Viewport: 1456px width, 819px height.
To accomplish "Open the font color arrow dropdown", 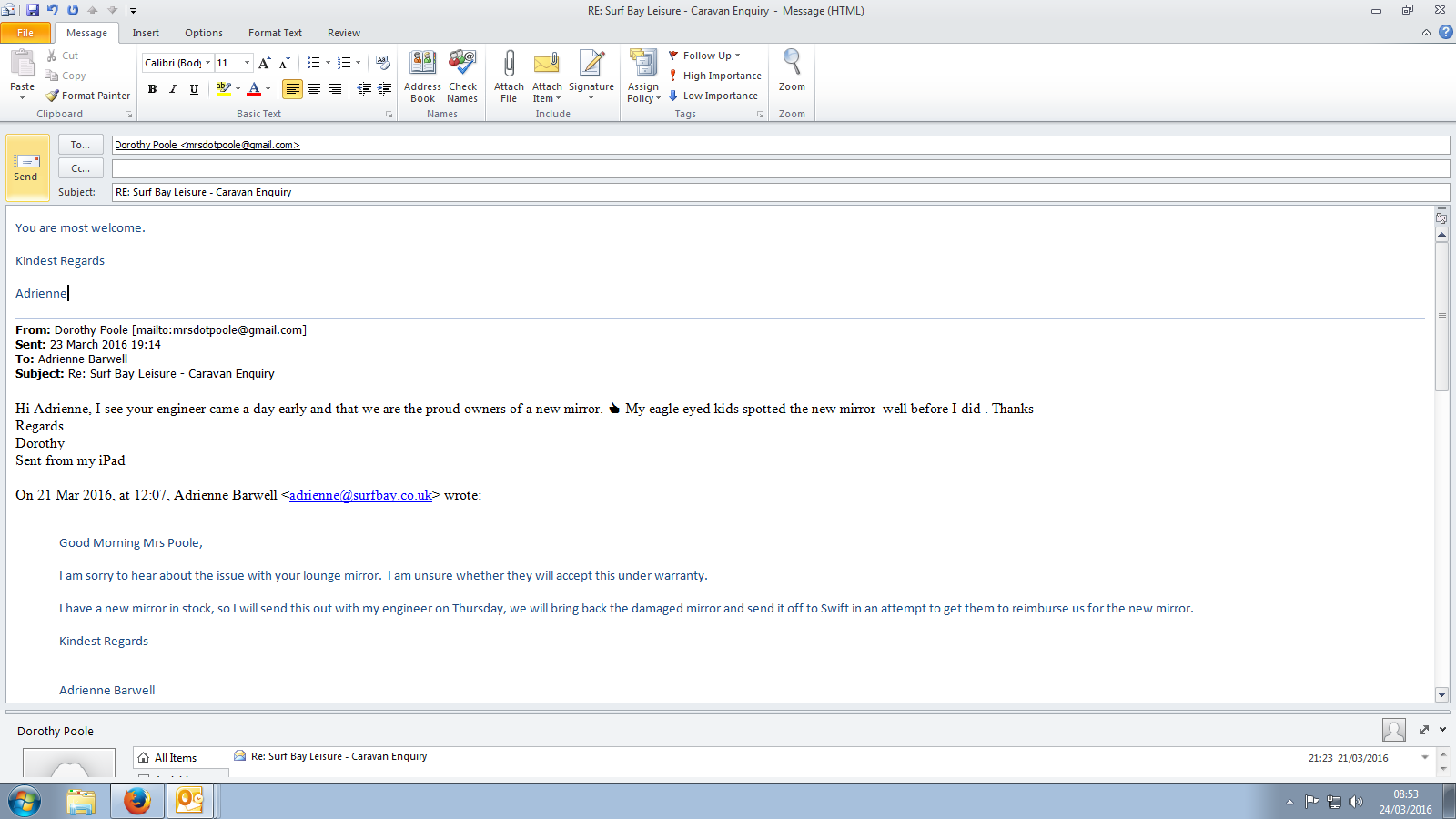I will pyautogui.click(x=268, y=88).
